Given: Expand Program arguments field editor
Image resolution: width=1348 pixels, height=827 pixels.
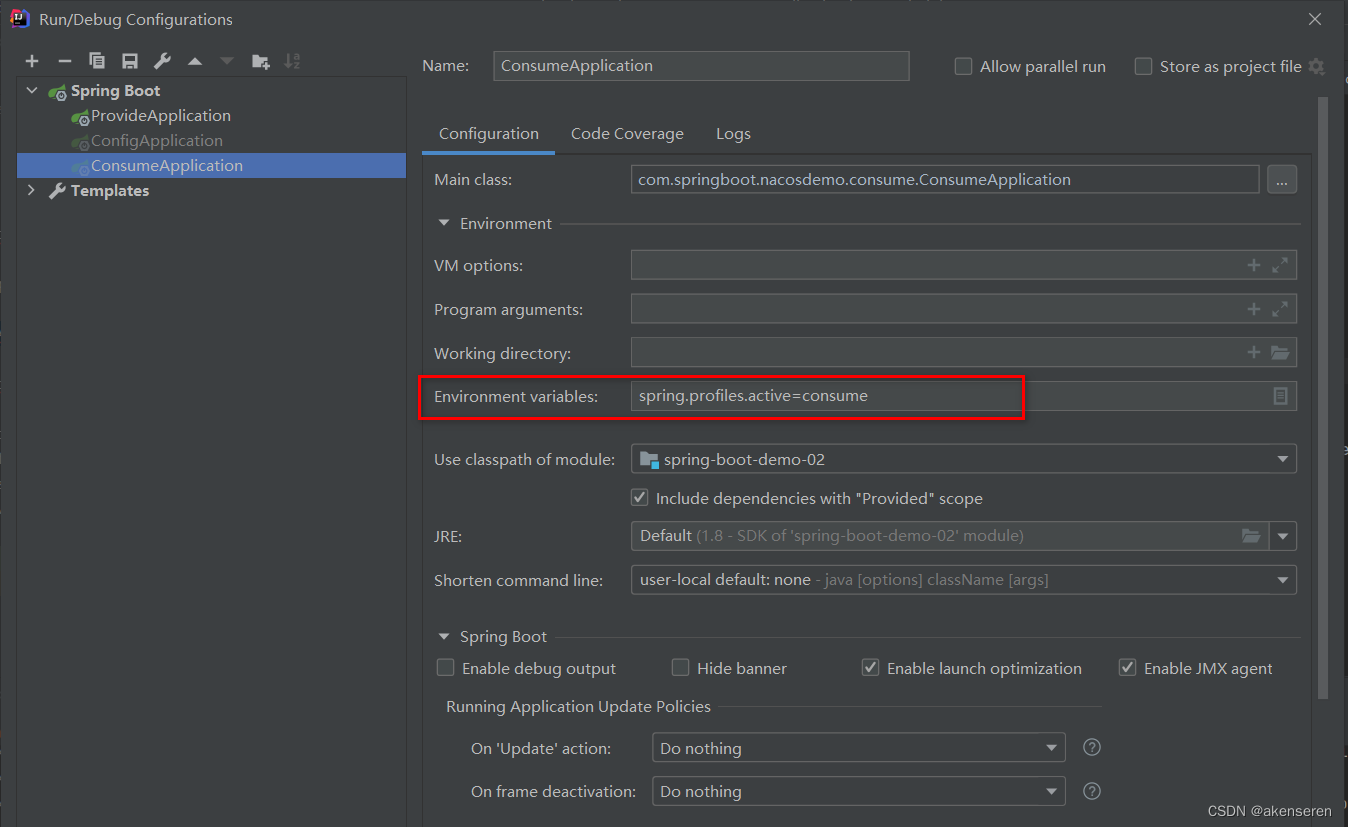Looking at the screenshot, I should click(1280, 310).
